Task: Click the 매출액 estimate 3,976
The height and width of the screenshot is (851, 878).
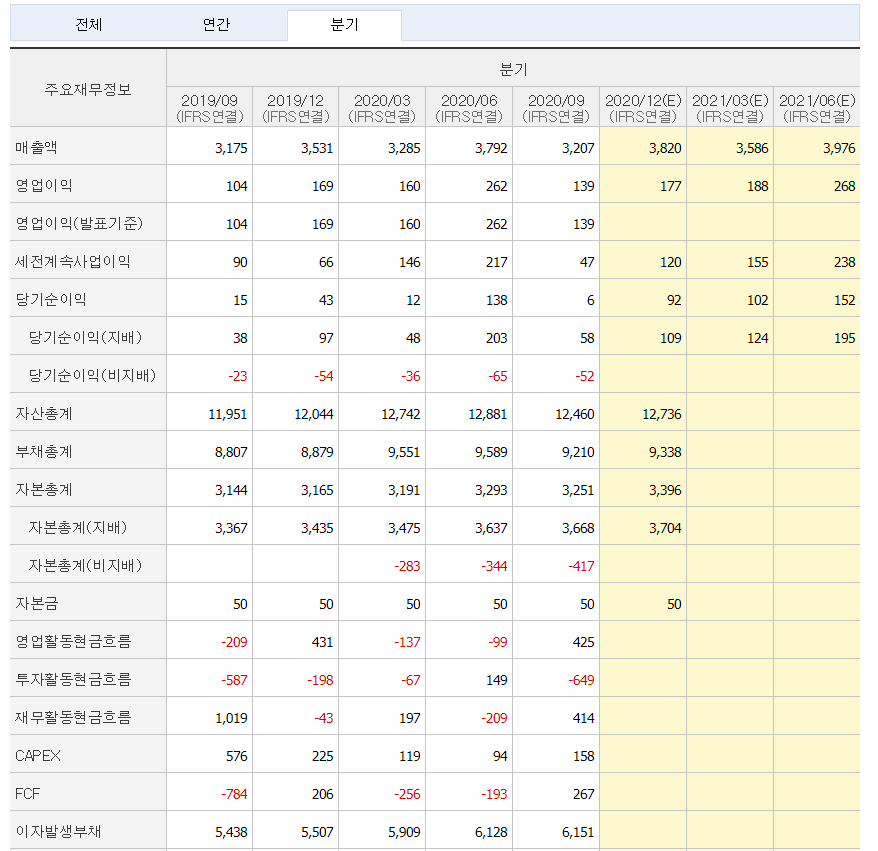Action: (839, 148)
